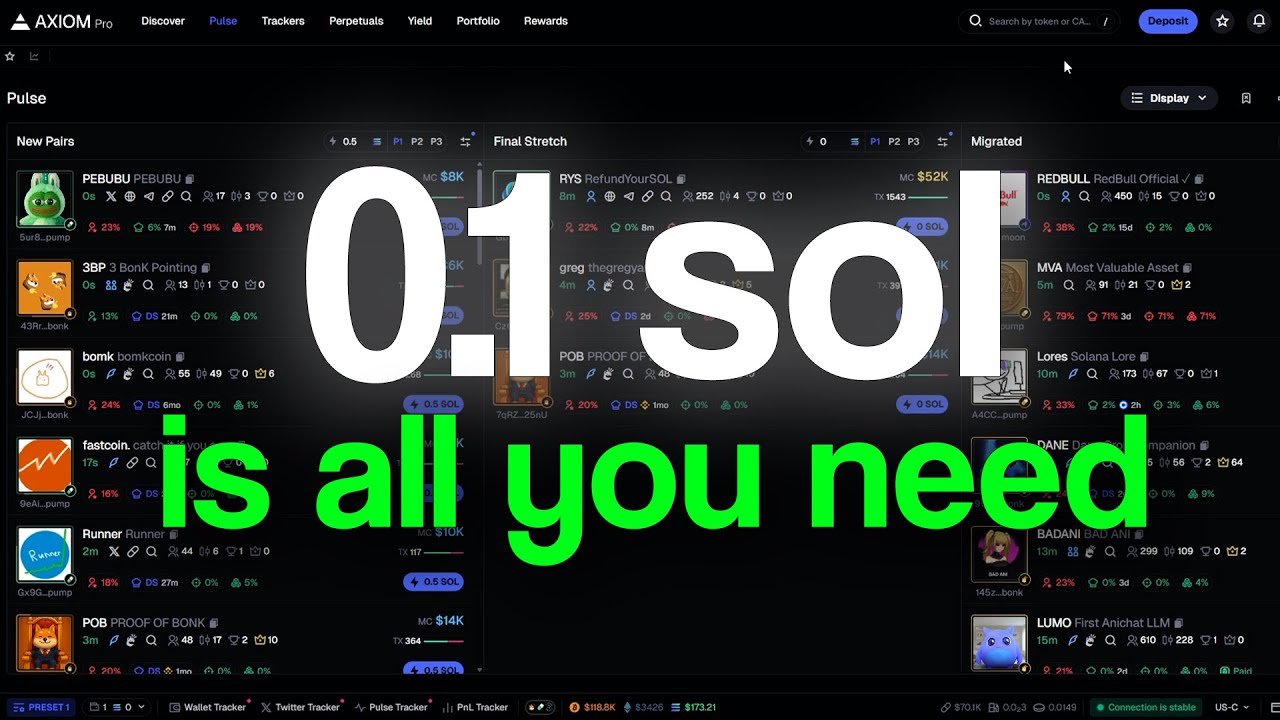This screenshot has width=1280, height=720.
Task: Click the chart icon under the Axiom logo
Action: coord(34,56)
